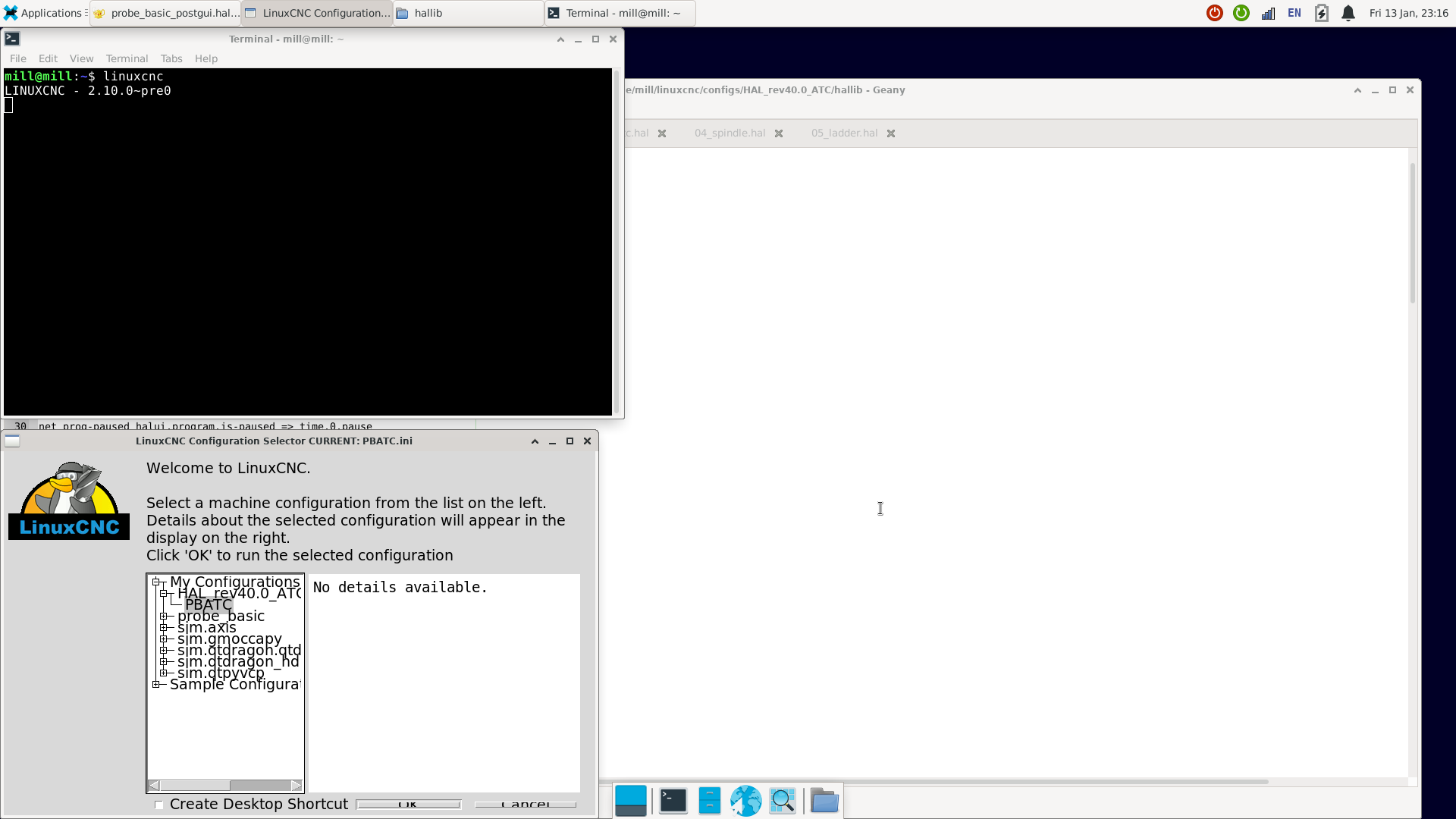Image resolution: width=1456 pixels, height=819 pixels.
Task: Click the terminal window roll-up arrow button
Action: pyautogui.click(x=560, y=39)
